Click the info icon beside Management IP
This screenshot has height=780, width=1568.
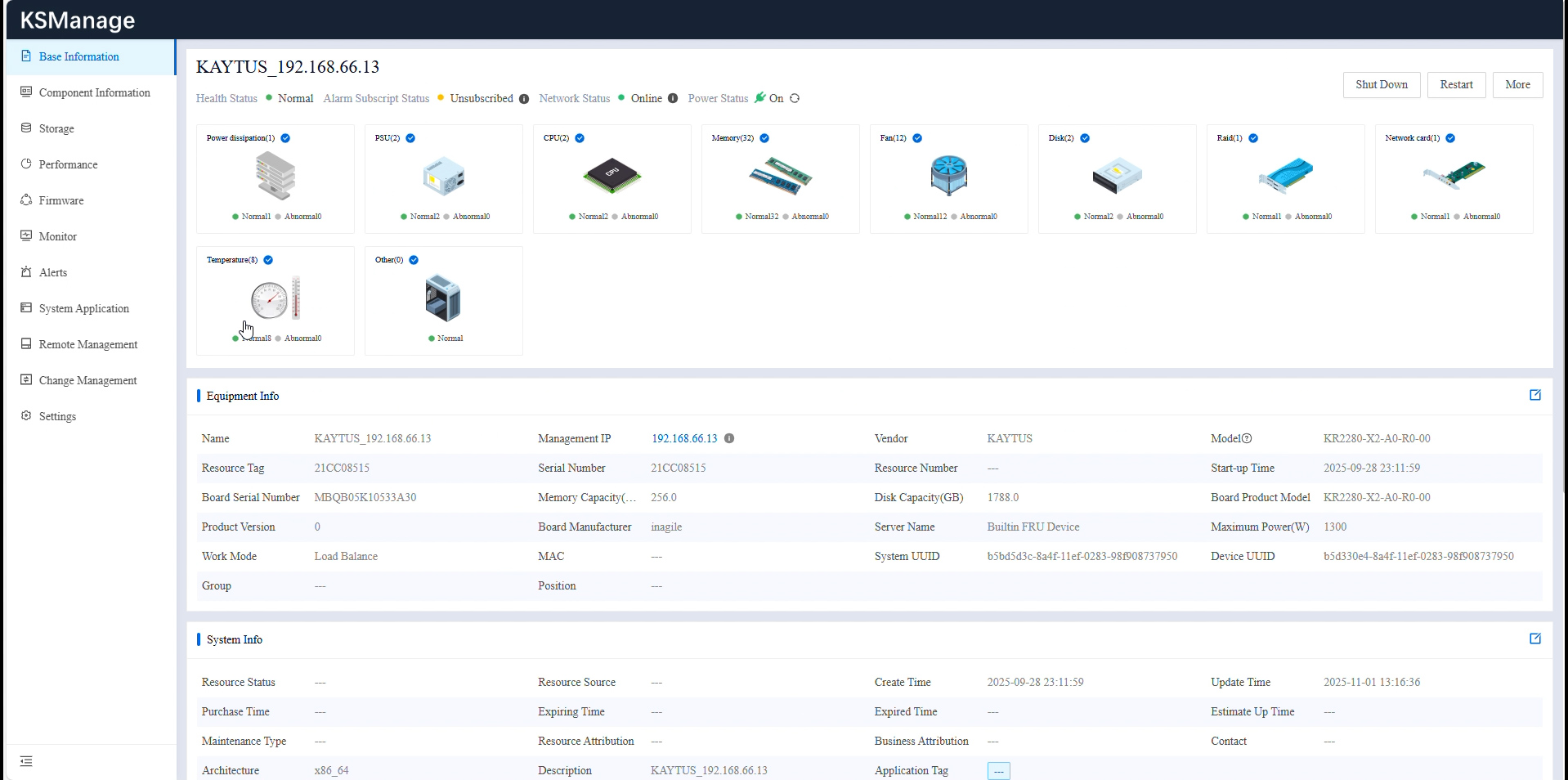(x=729, y=438)
